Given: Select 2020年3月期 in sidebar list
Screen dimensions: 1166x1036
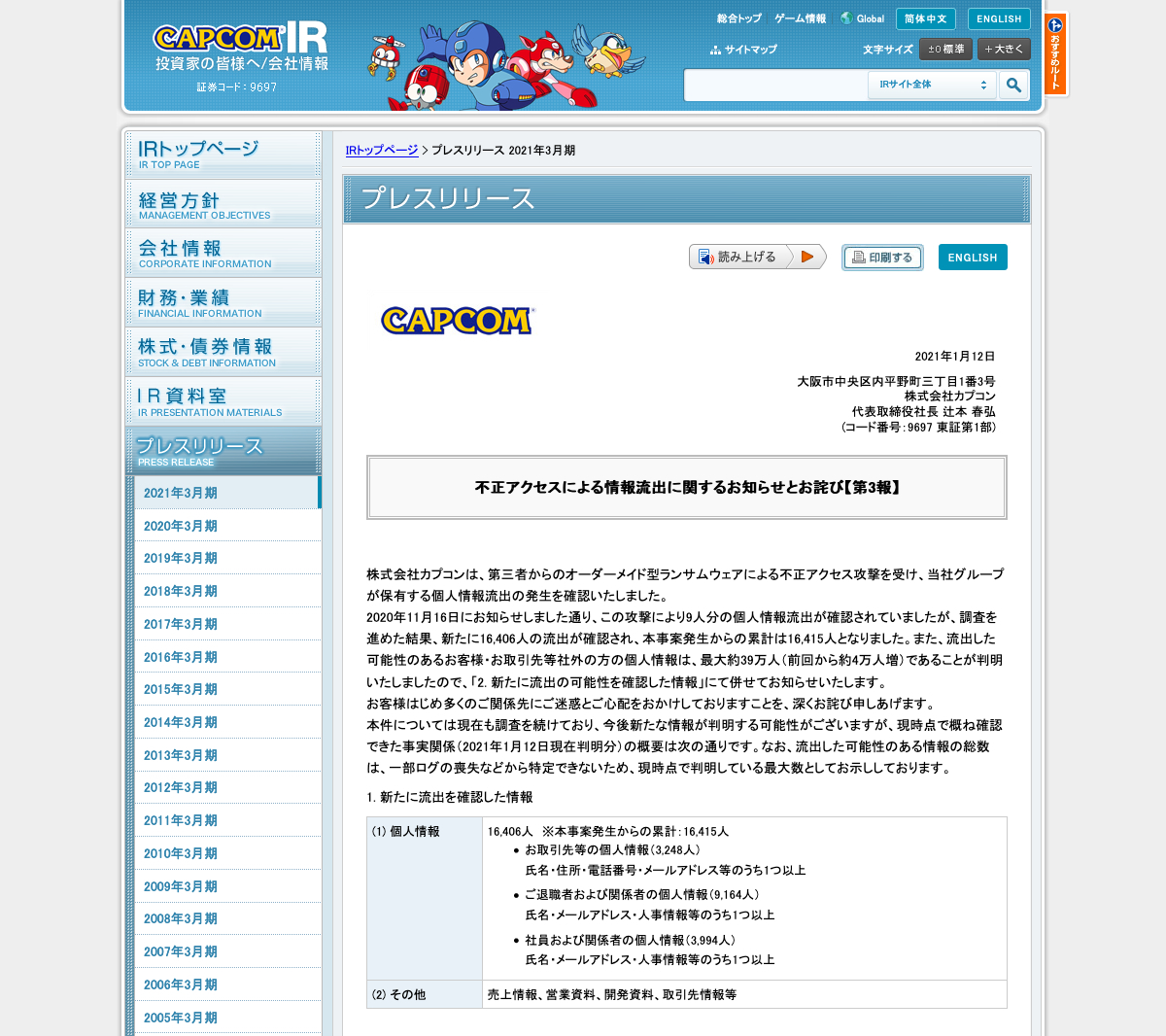Looking at the screenshot, I should point(227,526).
